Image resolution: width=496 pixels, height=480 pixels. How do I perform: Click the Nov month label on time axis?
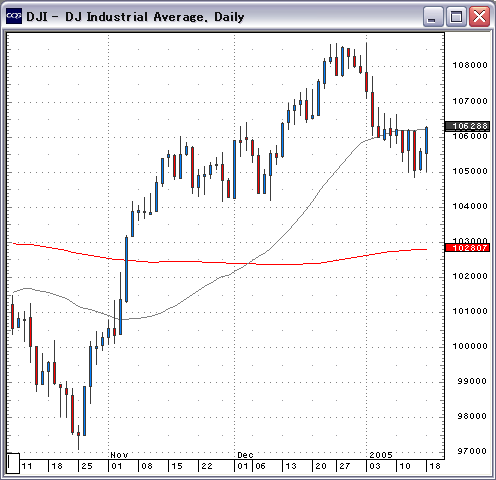tap(119, 455)
